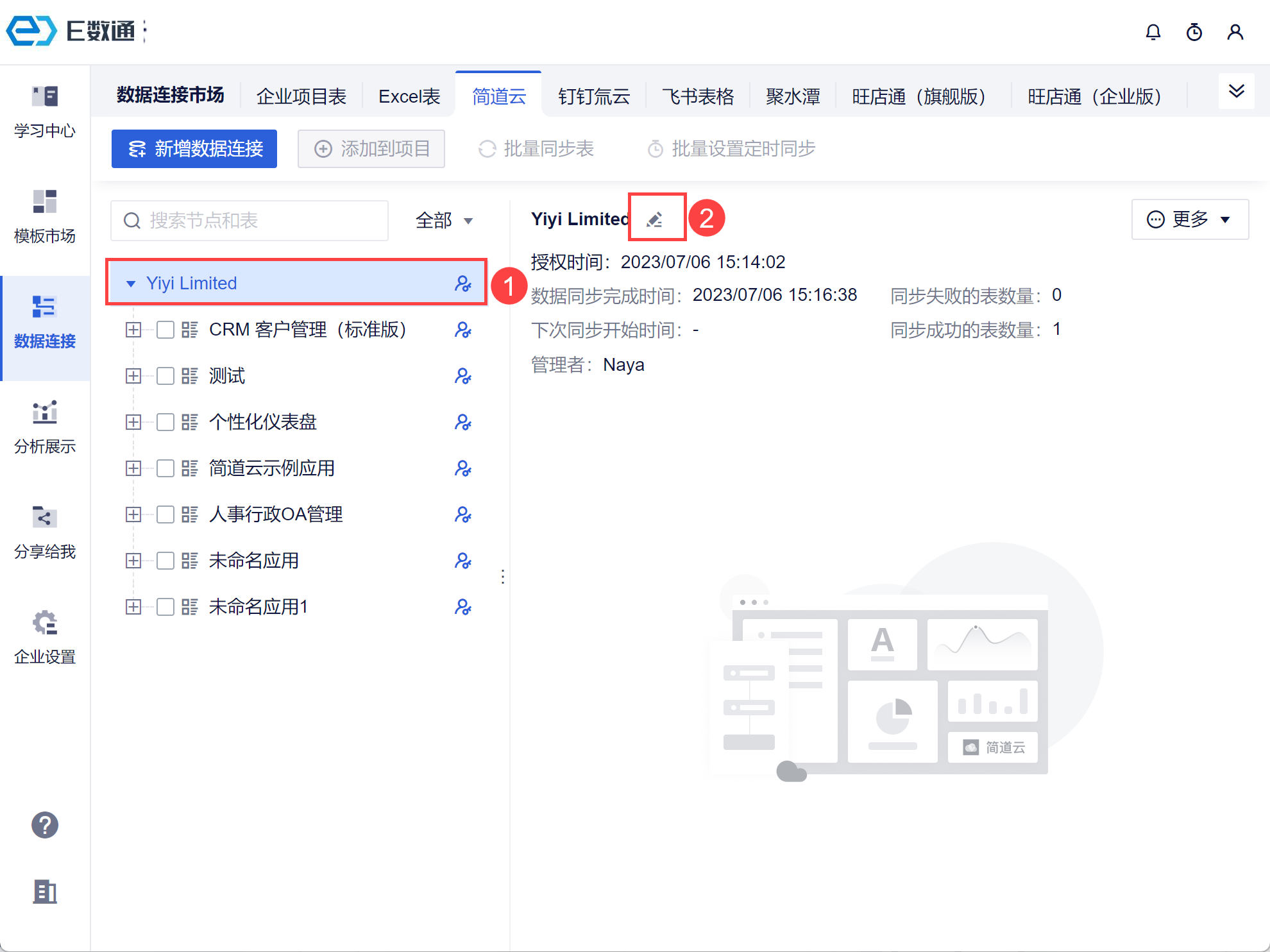The width and height of the screenshot is (1270, 952).
Task: Open the timer clock icon in header
Action: coord(1194,32)
